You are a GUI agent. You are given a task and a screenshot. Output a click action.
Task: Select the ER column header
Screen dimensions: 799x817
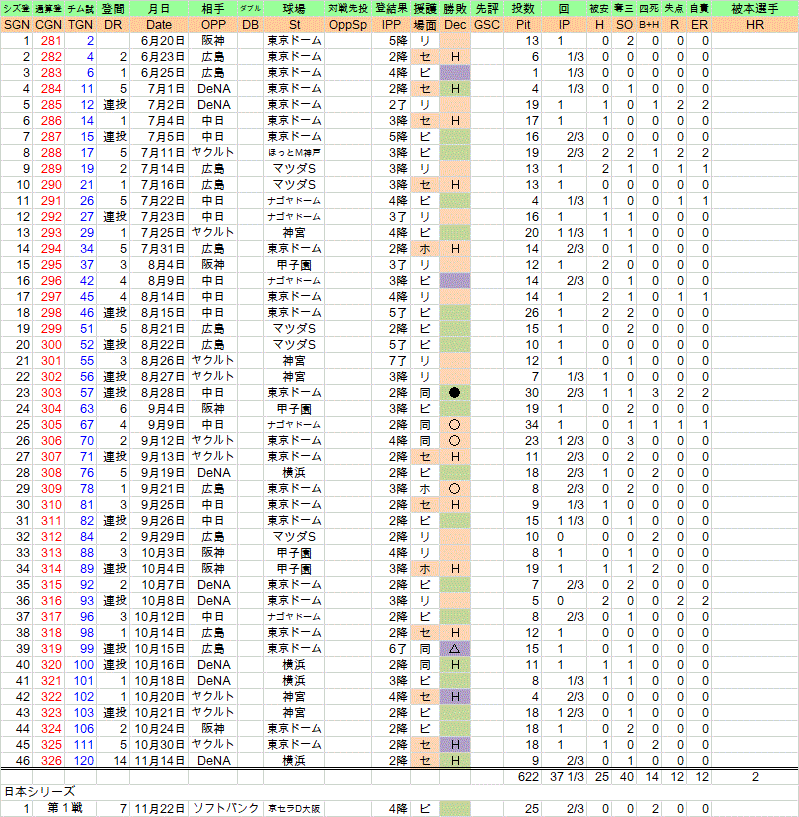699,25
